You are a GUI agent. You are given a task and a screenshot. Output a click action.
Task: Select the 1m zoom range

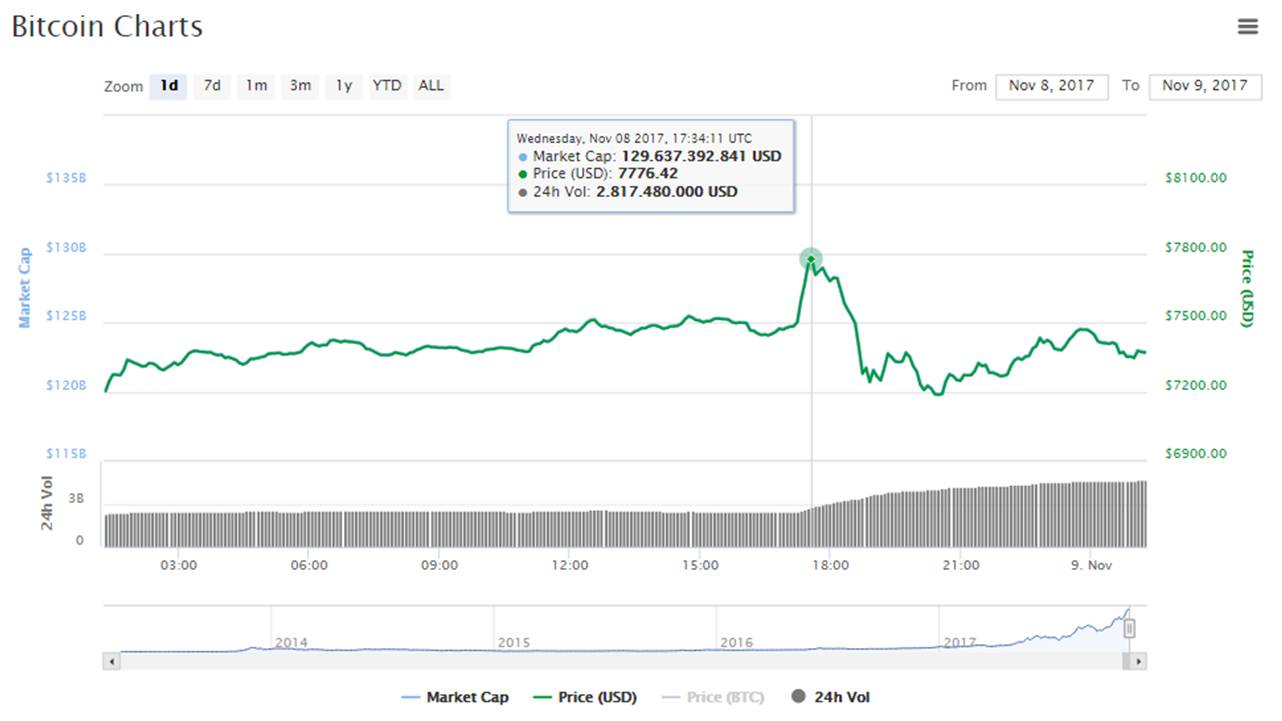point(256,86)
